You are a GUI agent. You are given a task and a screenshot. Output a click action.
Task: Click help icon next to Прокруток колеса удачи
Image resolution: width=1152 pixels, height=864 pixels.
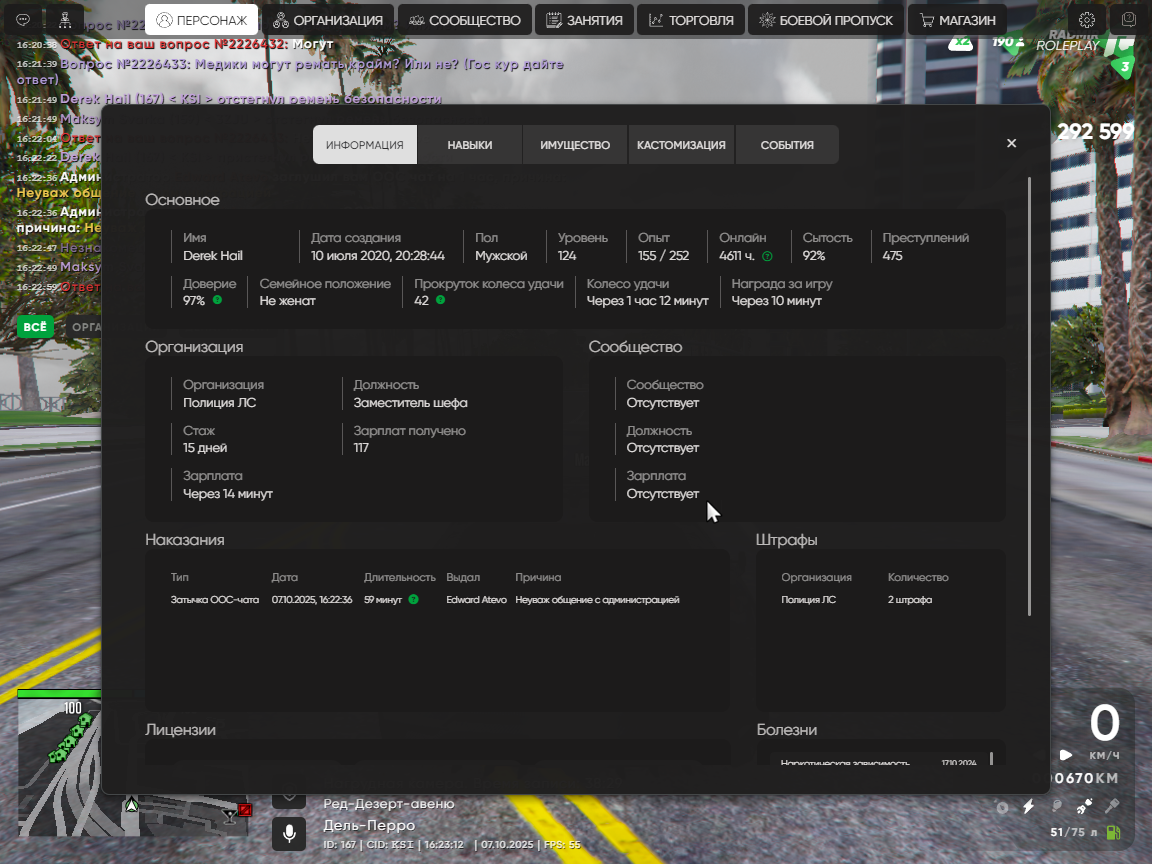click(440, 300)
